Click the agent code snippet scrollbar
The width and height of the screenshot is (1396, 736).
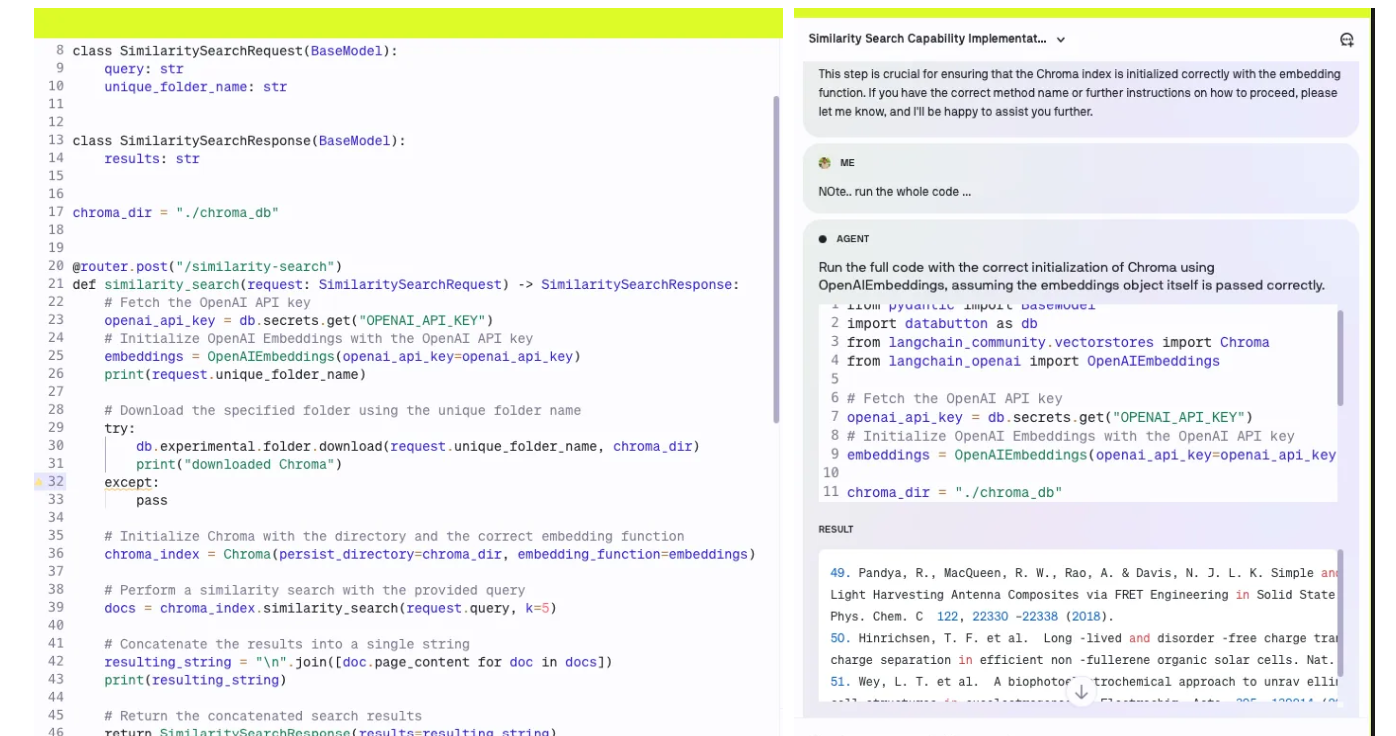1340,357
